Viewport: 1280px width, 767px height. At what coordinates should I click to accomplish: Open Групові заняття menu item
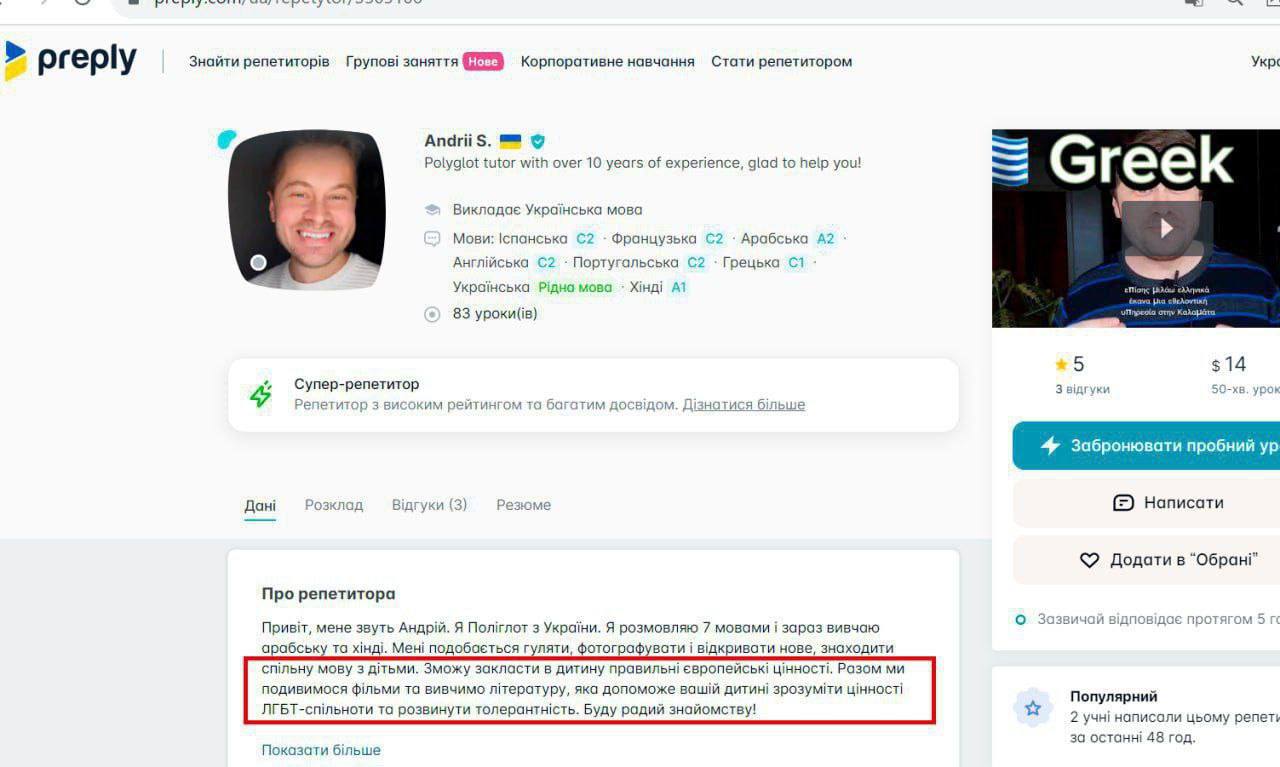[x=402, y=61]
